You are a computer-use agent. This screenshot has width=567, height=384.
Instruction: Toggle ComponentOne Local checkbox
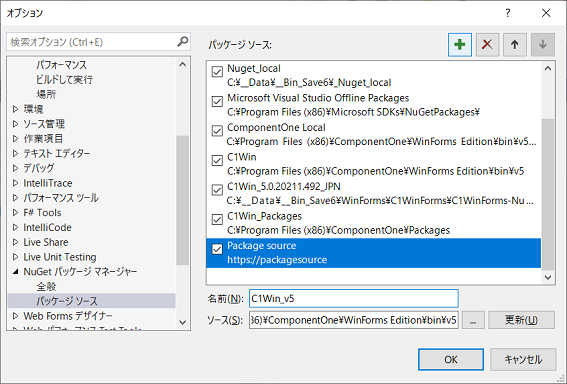pos(217,131)
